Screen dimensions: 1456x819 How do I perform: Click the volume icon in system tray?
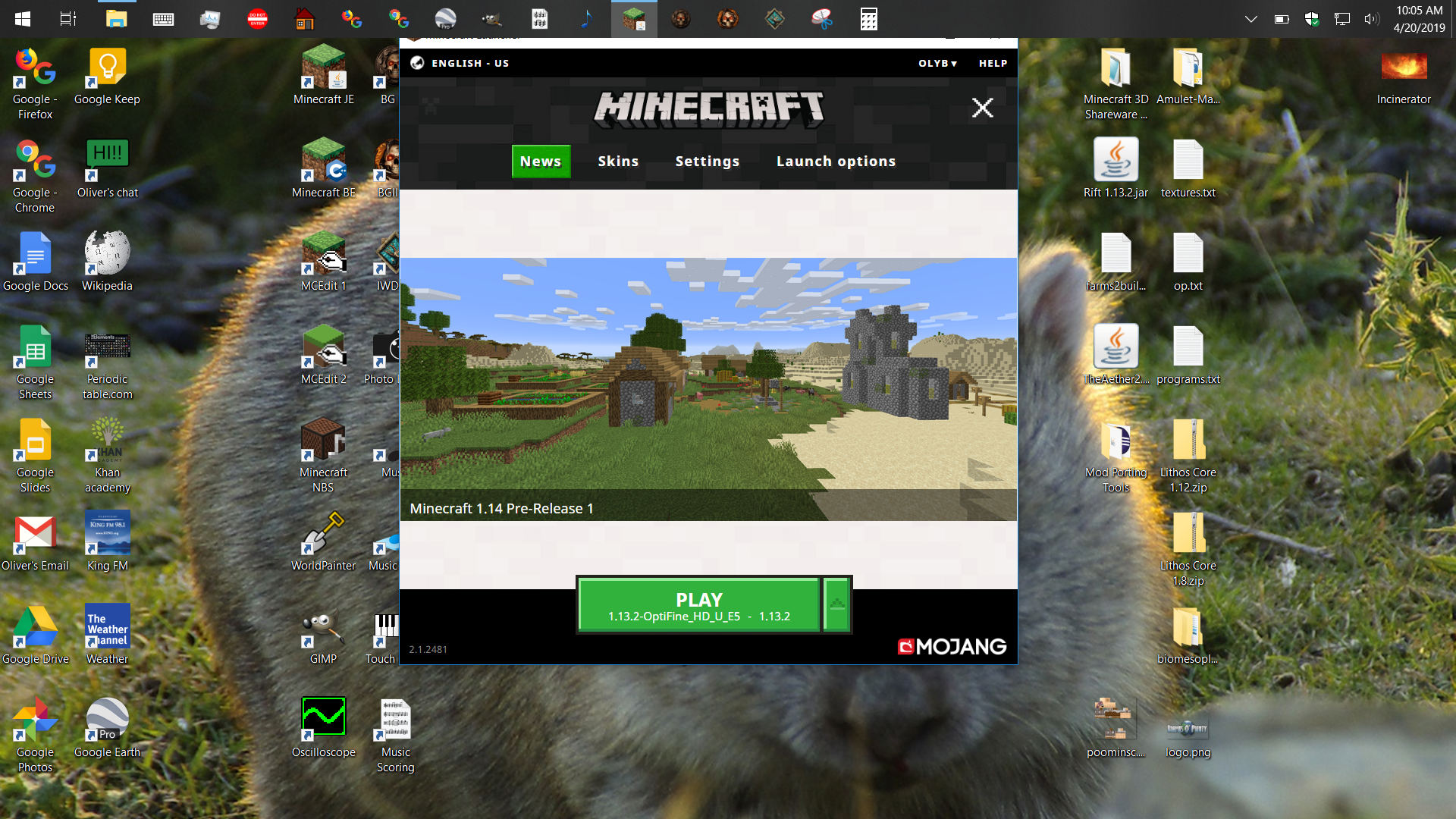[1371, 19]
